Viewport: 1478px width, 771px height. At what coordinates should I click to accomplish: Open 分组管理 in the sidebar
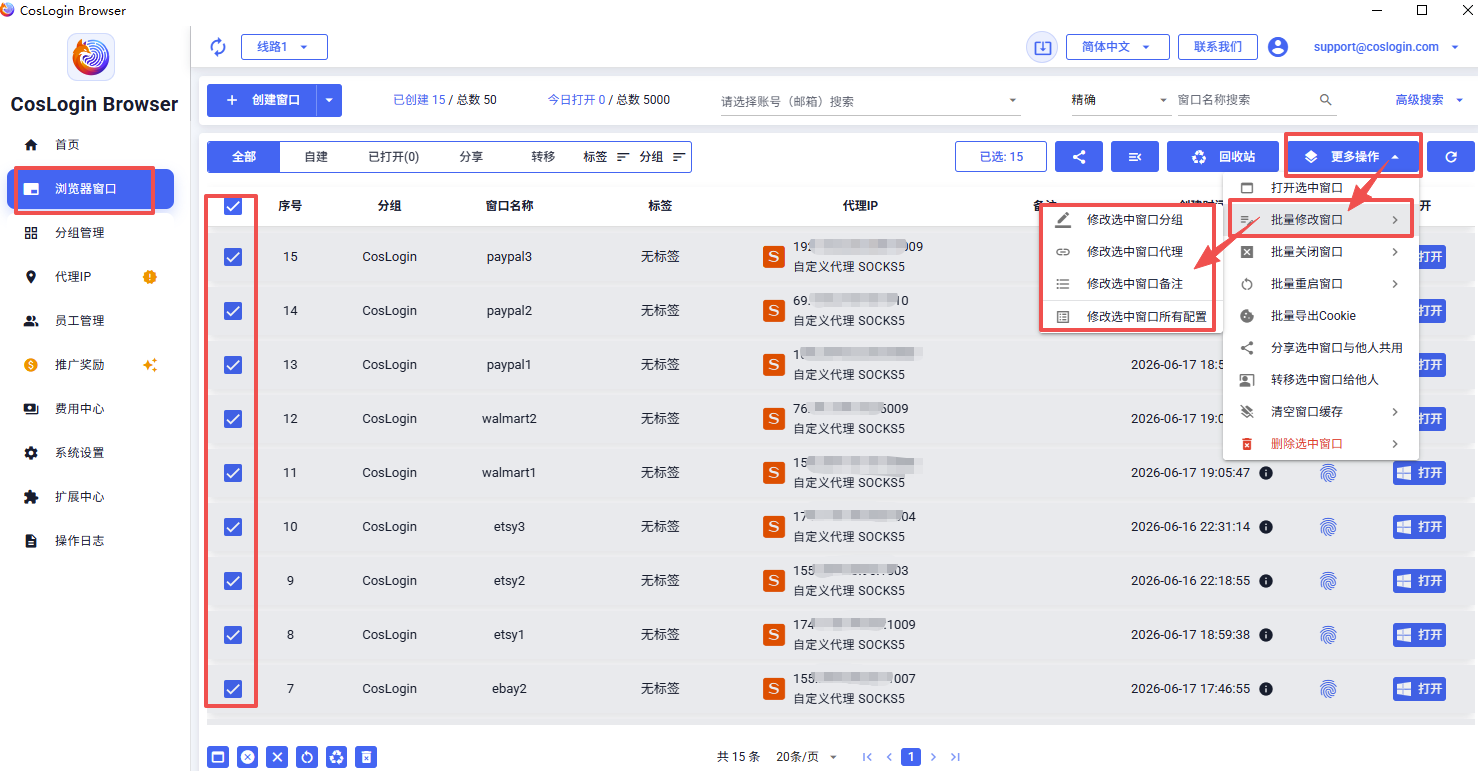tap(91, 233)
